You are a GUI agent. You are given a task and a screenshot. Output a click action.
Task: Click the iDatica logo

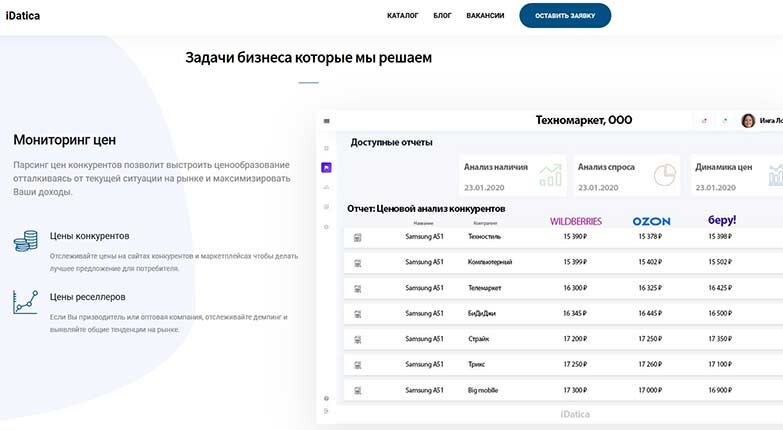click(x=22, y=15)
